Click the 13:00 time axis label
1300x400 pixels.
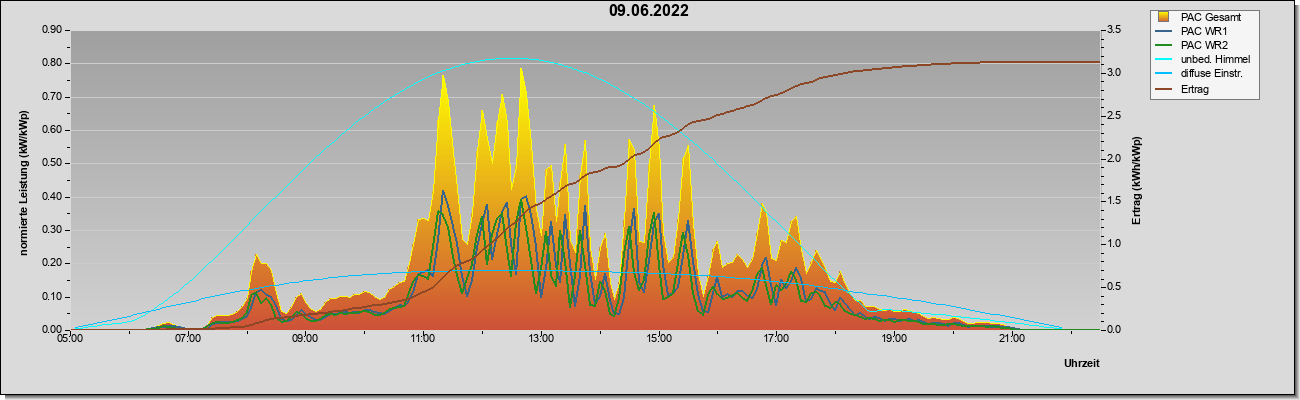(541, 339)
